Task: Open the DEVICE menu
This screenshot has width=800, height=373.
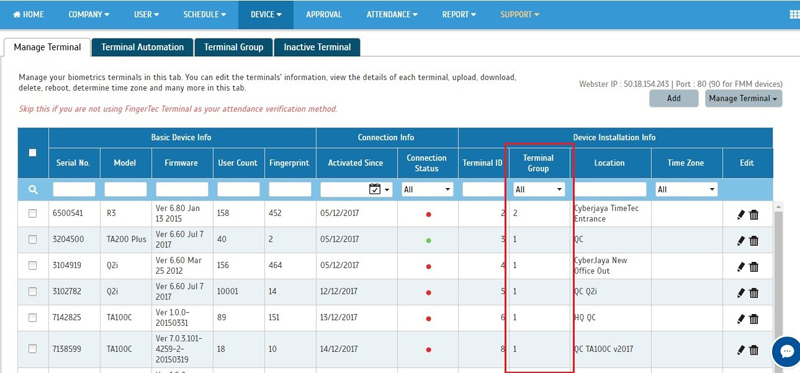Action: coord(266,15)
